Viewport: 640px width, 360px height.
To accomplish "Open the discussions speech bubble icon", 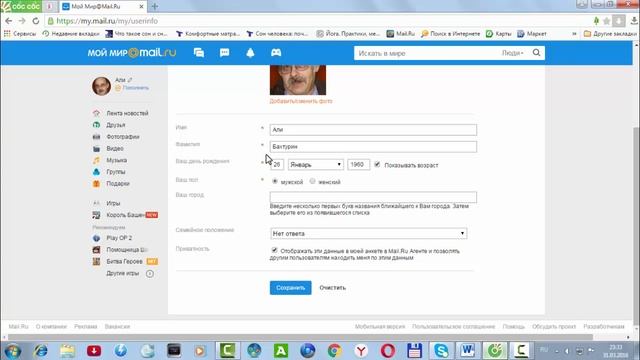I will pos(224,53).
